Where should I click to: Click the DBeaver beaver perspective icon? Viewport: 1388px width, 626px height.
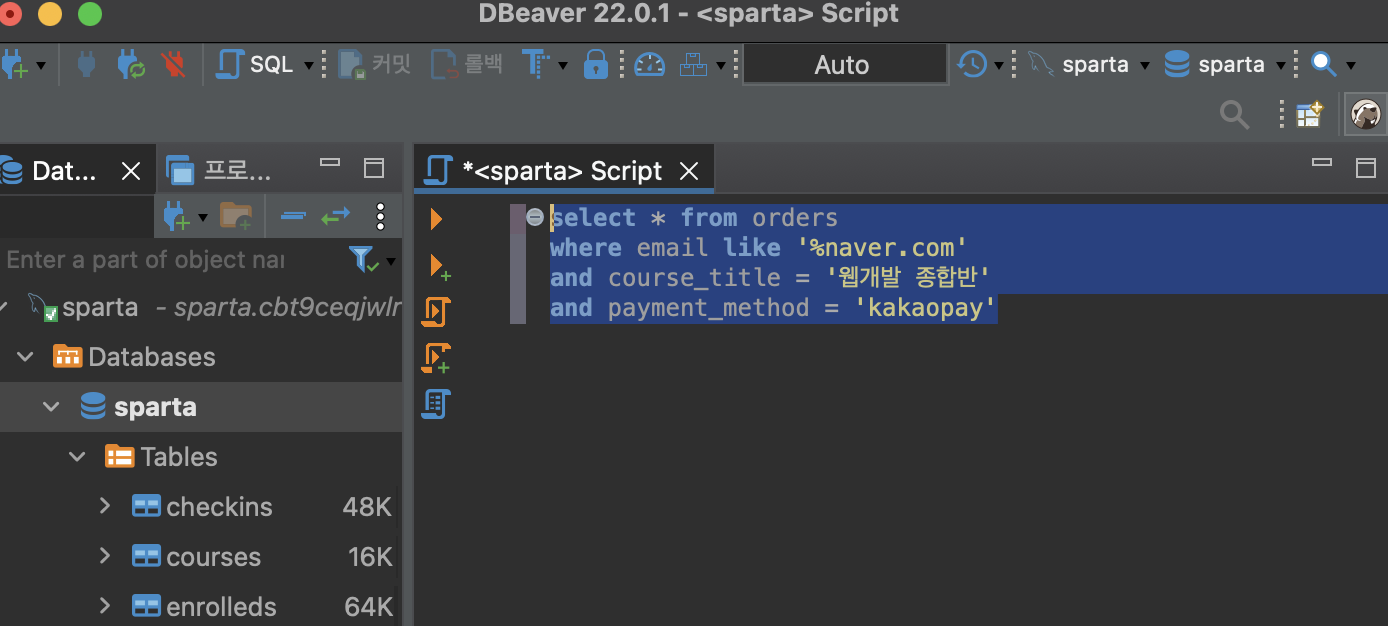coord(1366,114)
